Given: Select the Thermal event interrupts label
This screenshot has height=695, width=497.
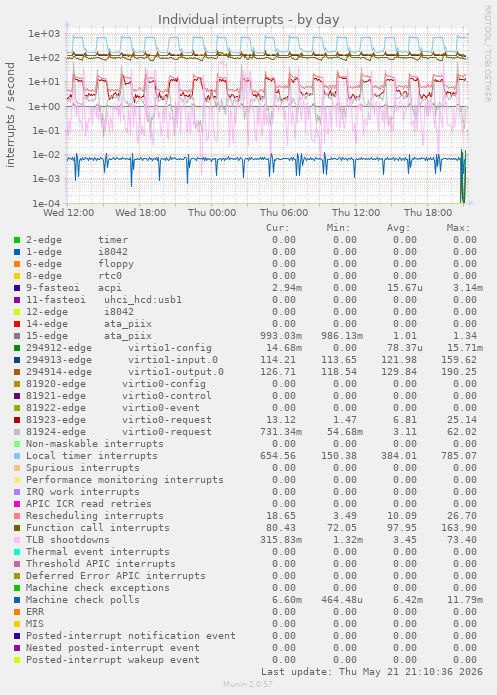Looking at the screenshot, I should (98, 552).
